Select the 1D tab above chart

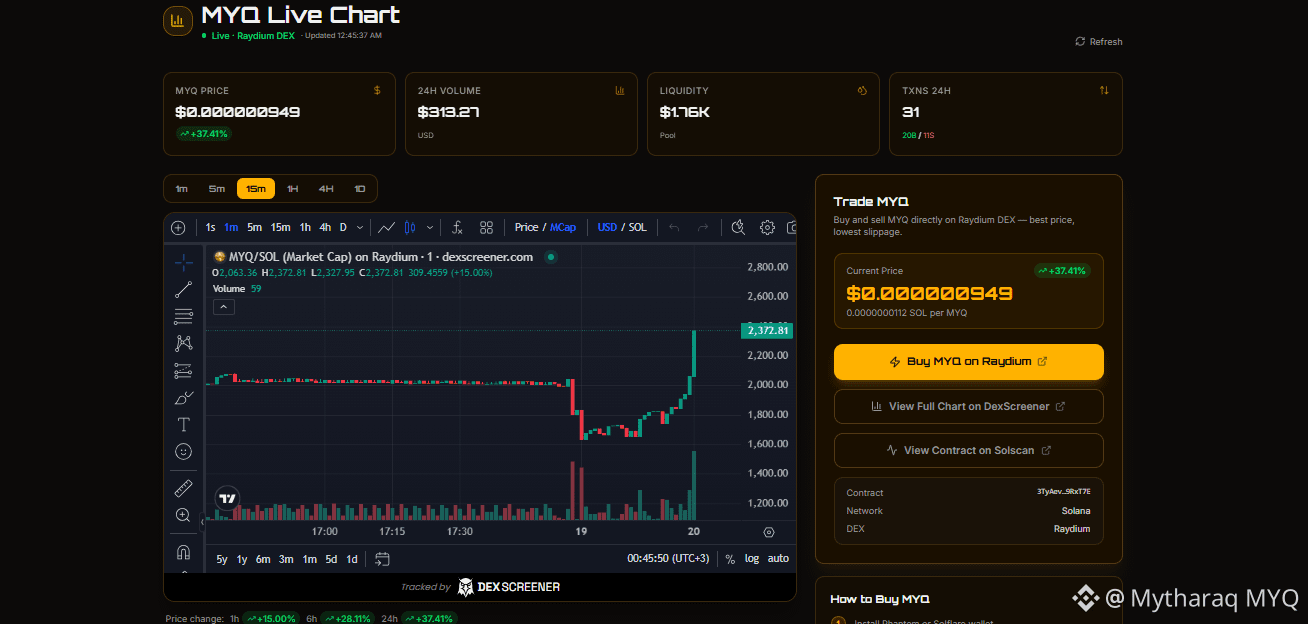[360, 189]
